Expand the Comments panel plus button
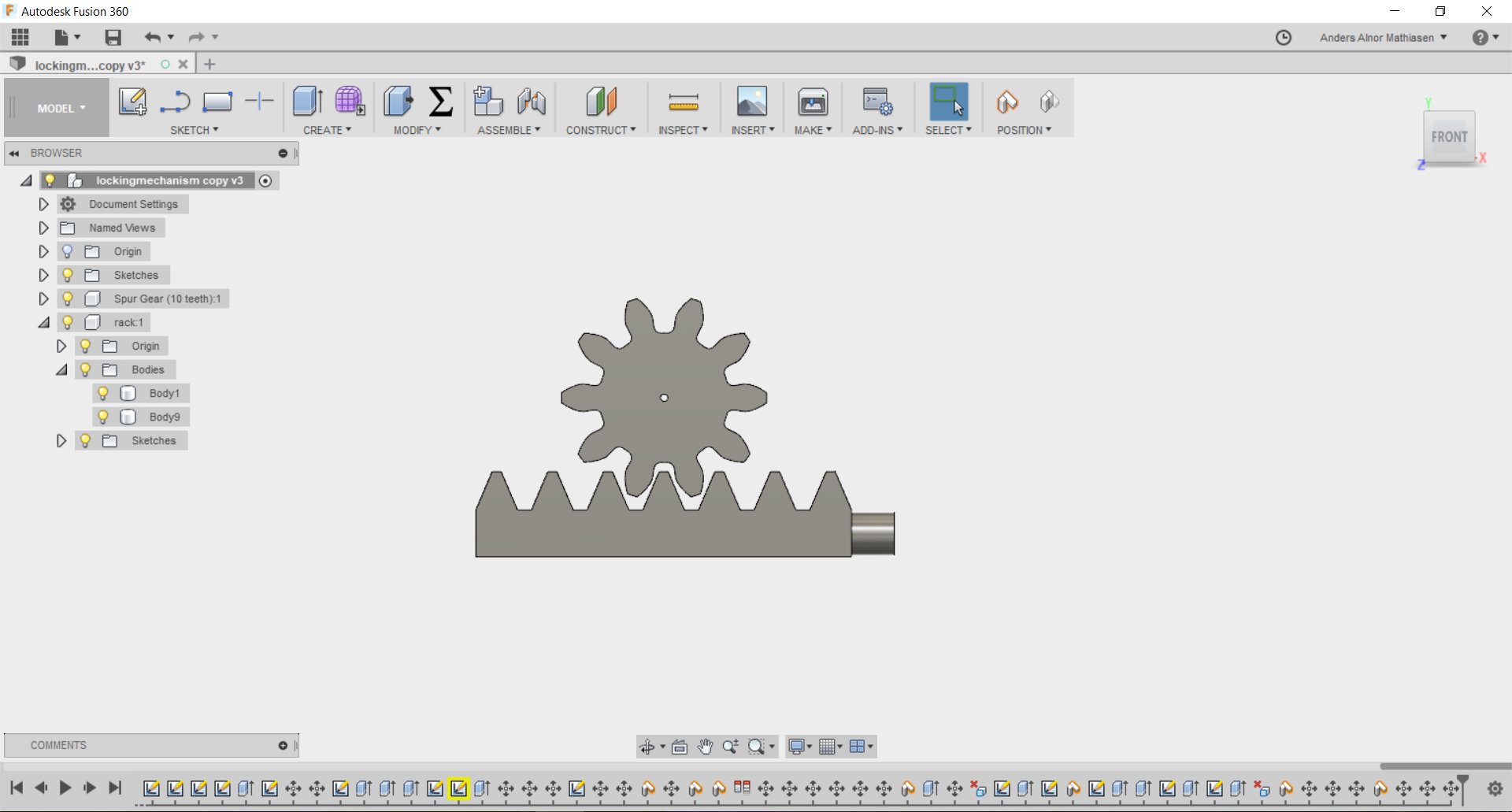Image resolution: width=1512 pixels, height=812 pixels. coord(283,745)
